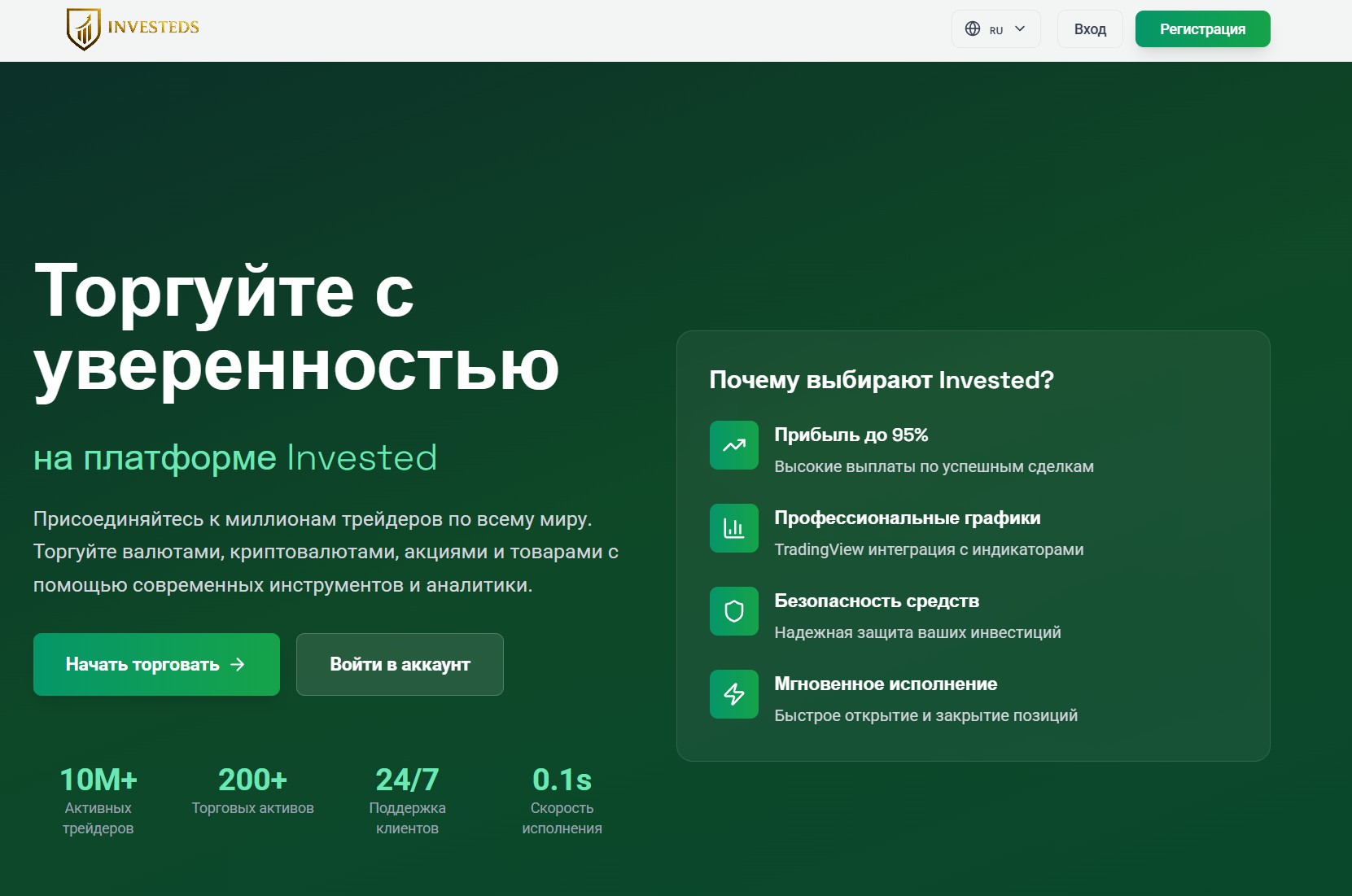Click the arrow icon inside Начать торговать

click(x=237, y=665)
